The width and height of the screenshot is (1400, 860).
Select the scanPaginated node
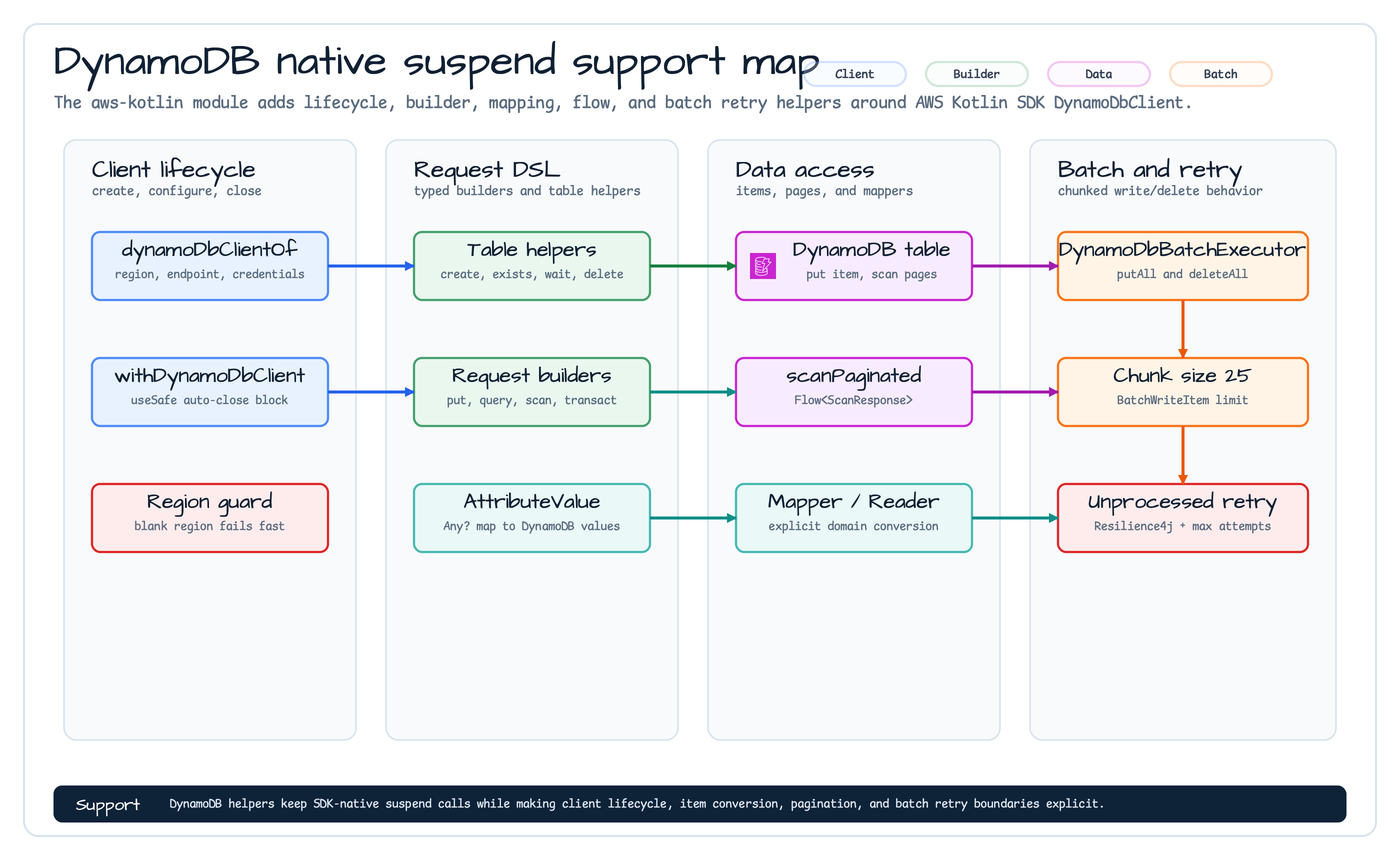[853, 392]
